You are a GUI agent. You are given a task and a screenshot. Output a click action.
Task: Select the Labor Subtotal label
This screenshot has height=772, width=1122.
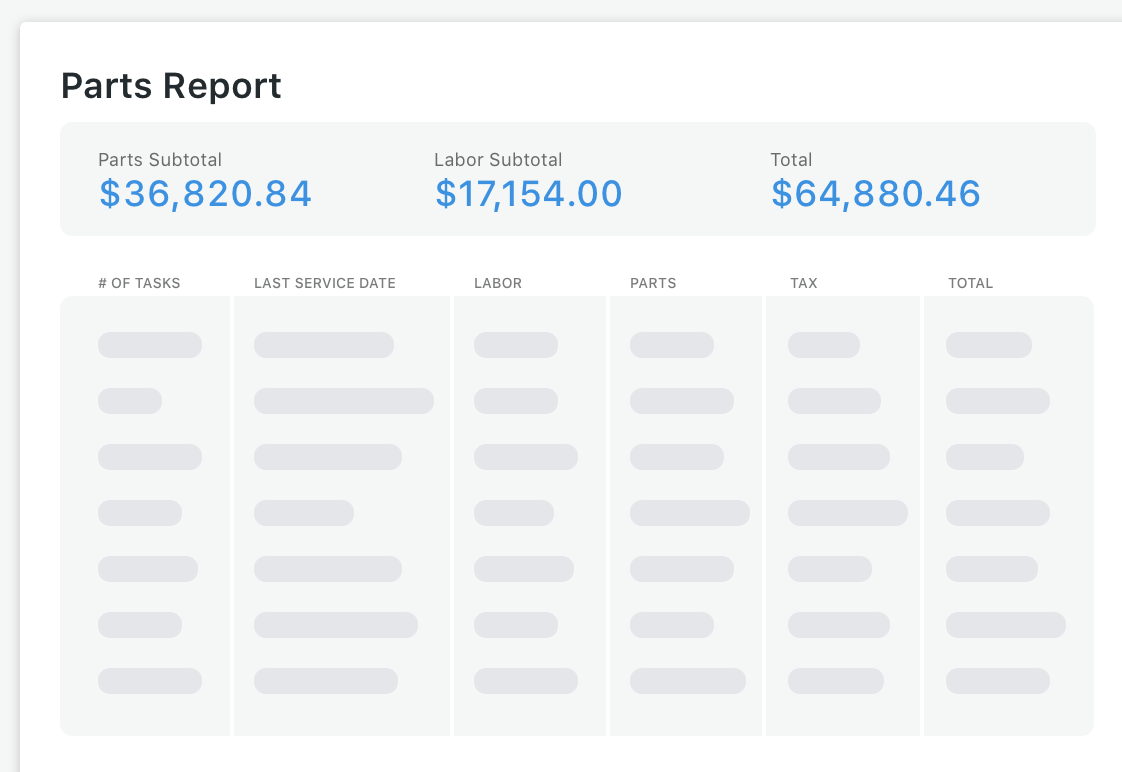tap(498, 160)
